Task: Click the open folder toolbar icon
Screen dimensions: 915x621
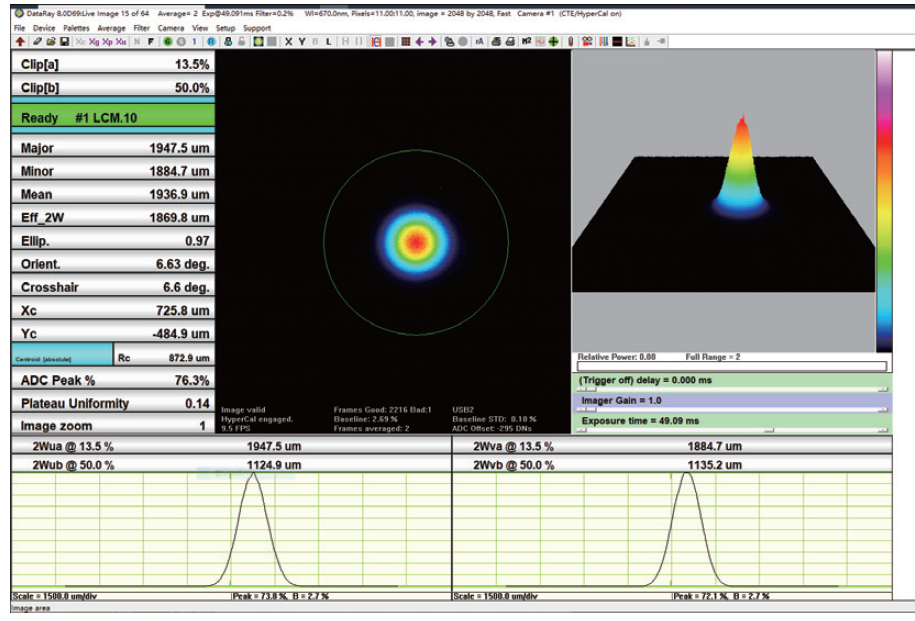Action: (x=50, y=42)
